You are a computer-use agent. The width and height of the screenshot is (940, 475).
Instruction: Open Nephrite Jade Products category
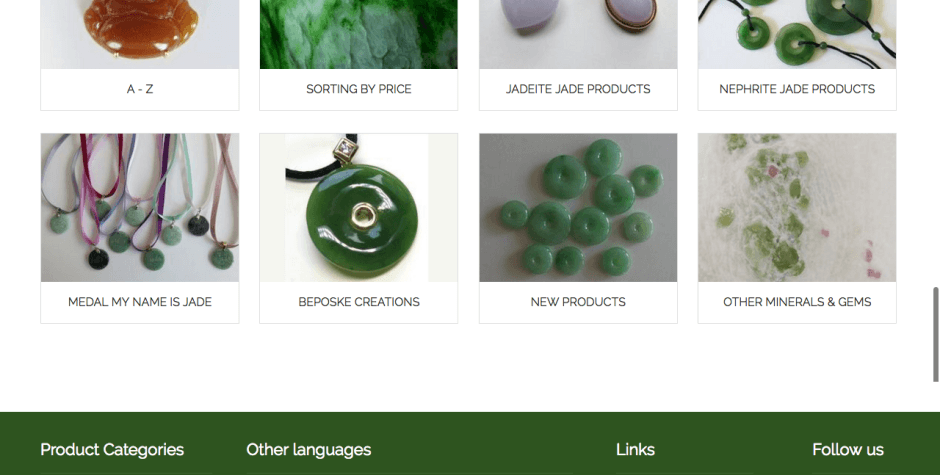click(x=797, y=89)
